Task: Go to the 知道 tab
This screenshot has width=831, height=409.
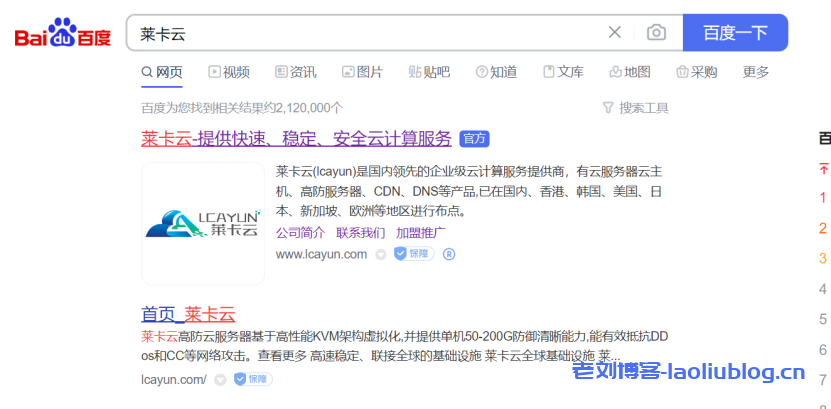Action: [x=496, y=72]
